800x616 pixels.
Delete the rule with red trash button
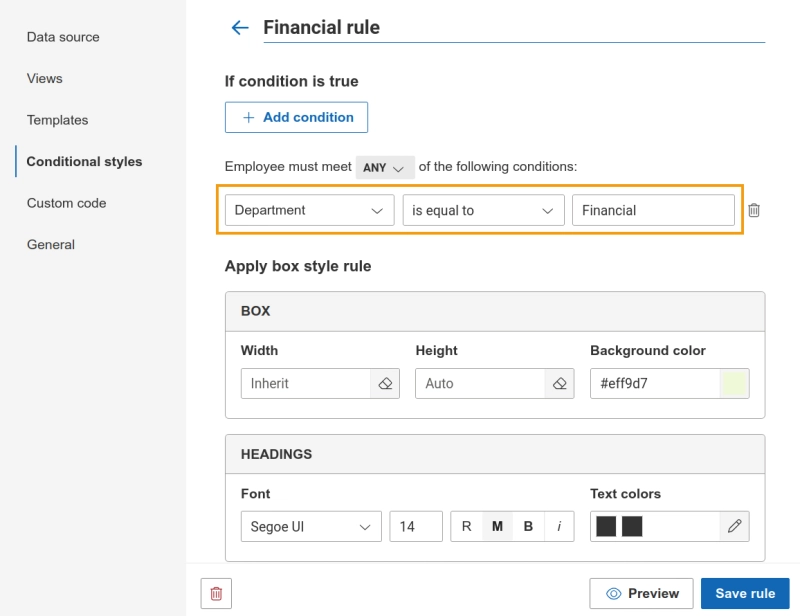[x=216, y=594]
